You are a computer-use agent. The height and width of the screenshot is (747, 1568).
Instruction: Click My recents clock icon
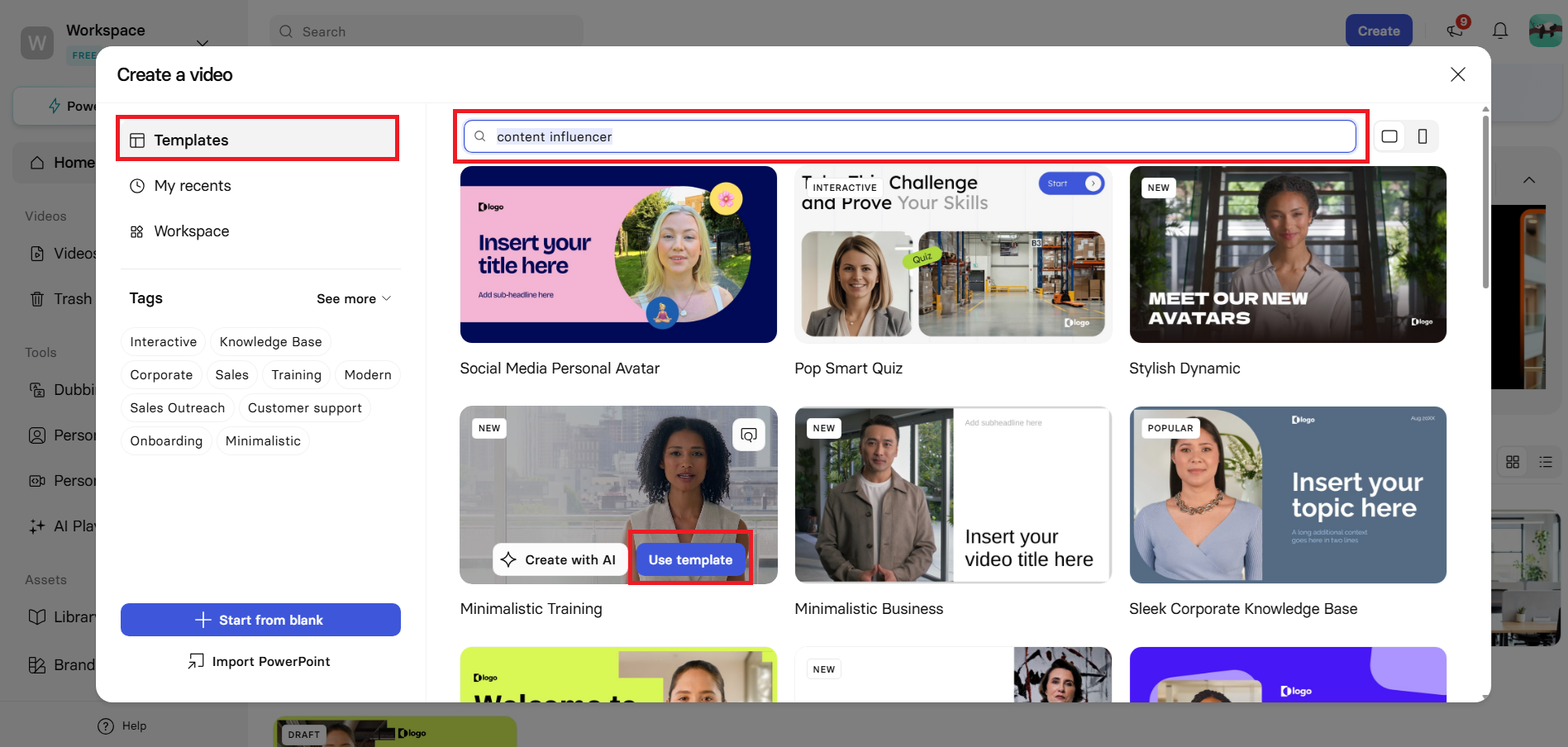(x=137, y=186)
